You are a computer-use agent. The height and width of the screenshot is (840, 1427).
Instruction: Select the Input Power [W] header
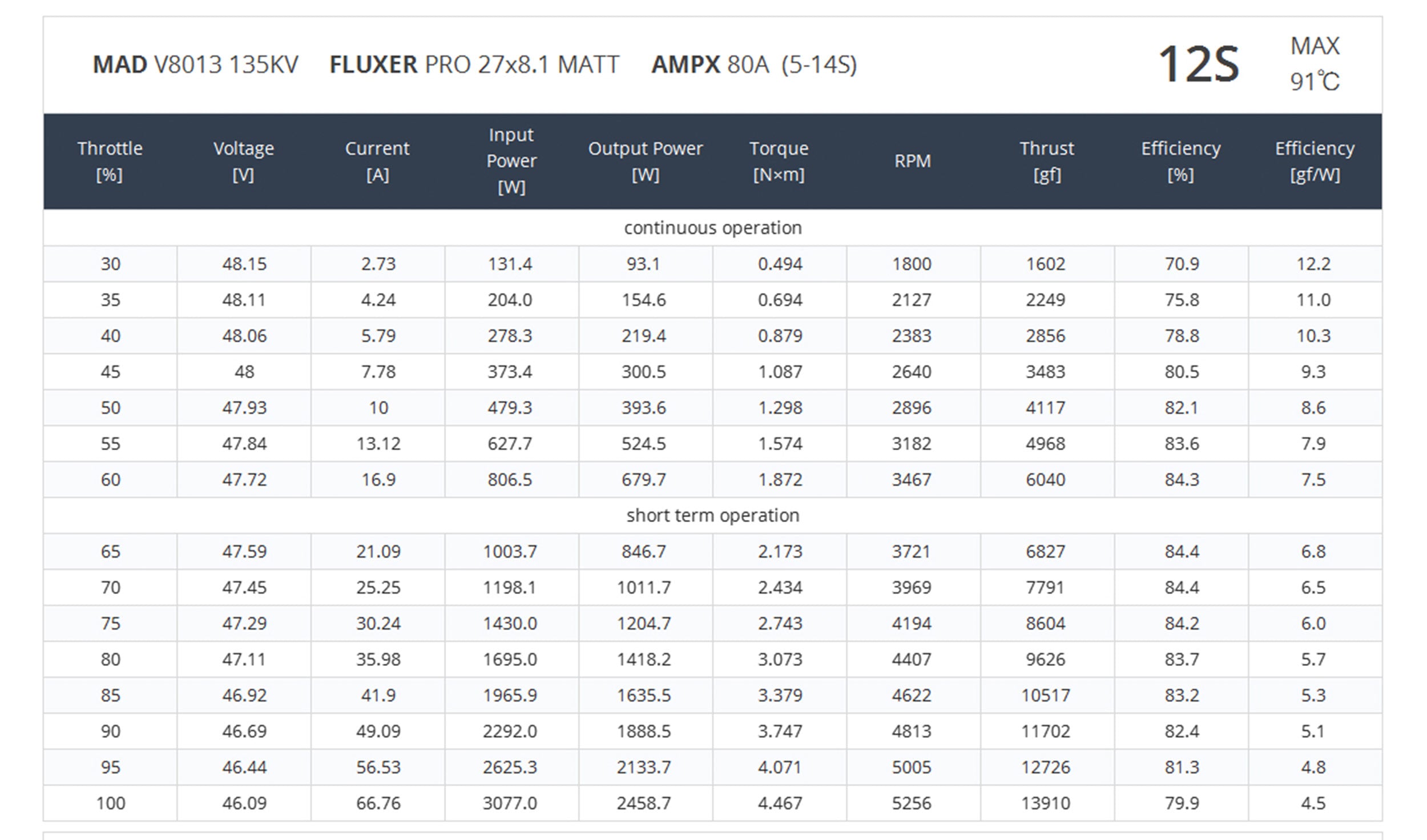pos(511,161)
